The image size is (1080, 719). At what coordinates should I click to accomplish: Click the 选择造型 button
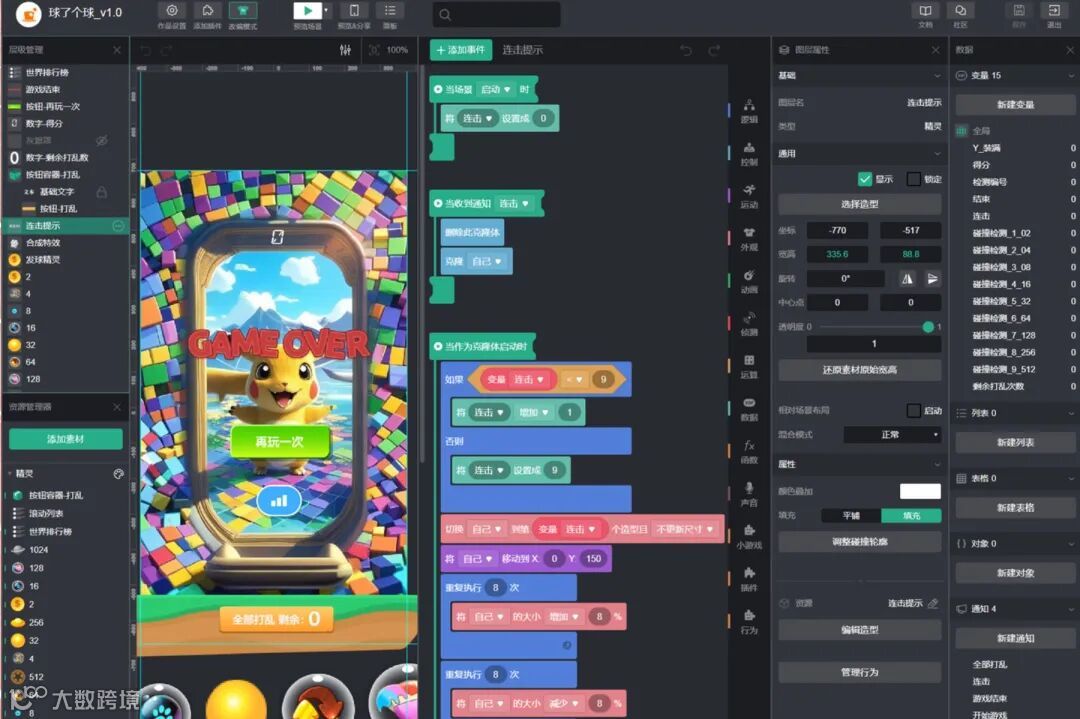(860, 205)
